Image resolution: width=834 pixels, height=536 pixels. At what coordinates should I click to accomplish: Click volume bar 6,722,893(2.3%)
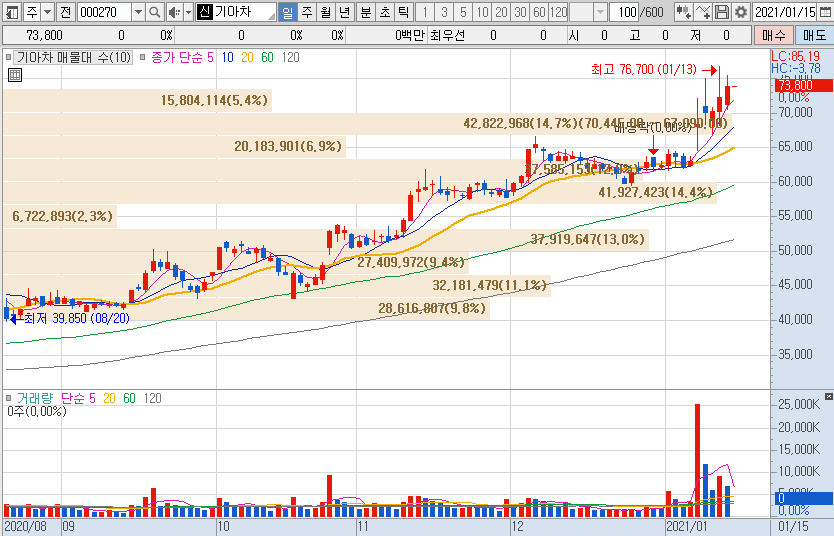click(x=60, y=216)
